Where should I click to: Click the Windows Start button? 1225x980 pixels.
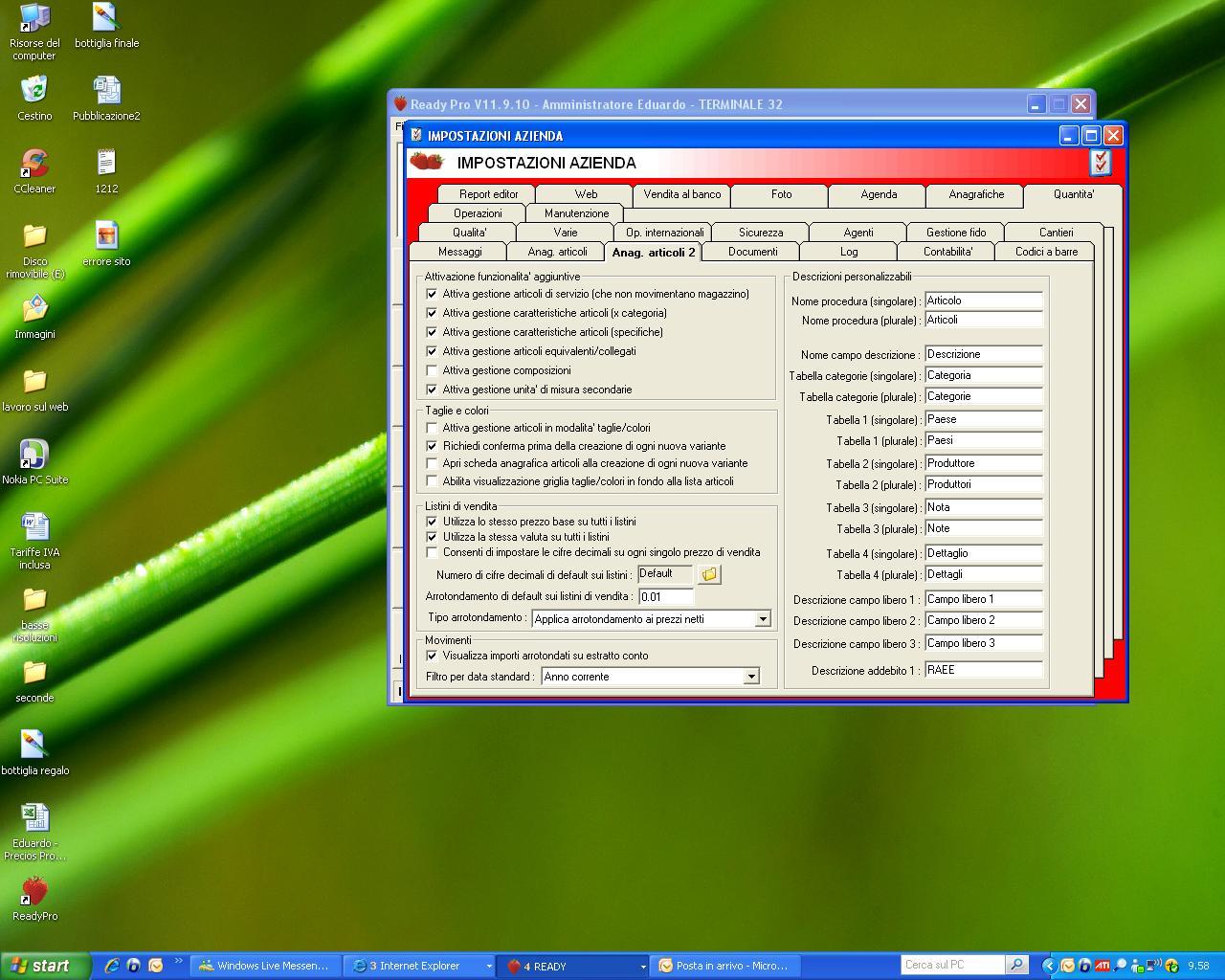coord(40,966)
